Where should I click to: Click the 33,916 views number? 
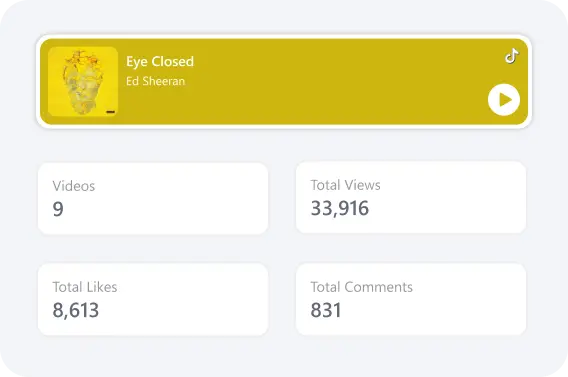pos(340,208)
